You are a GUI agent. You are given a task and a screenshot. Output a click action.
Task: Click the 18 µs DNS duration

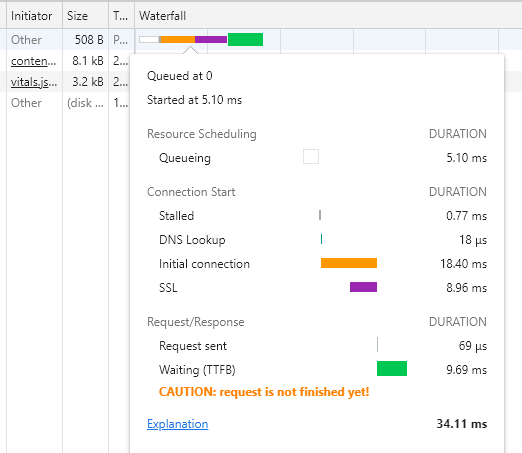coord(473,240)
